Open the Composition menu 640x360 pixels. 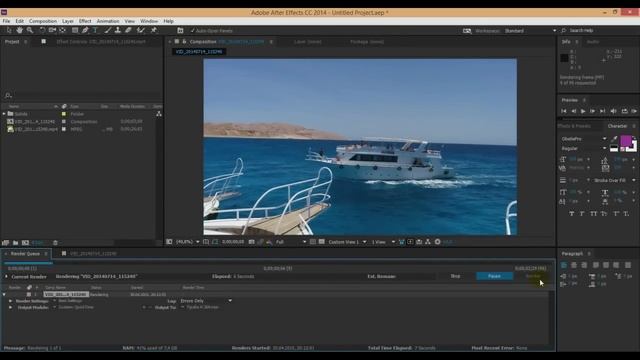tap(43, 21)
